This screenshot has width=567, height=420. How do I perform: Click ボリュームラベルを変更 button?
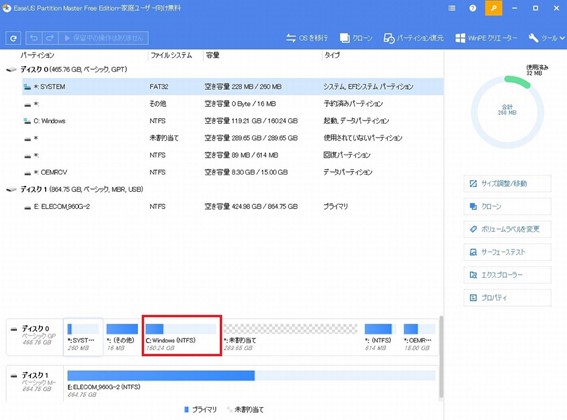[x=507, y=229]
